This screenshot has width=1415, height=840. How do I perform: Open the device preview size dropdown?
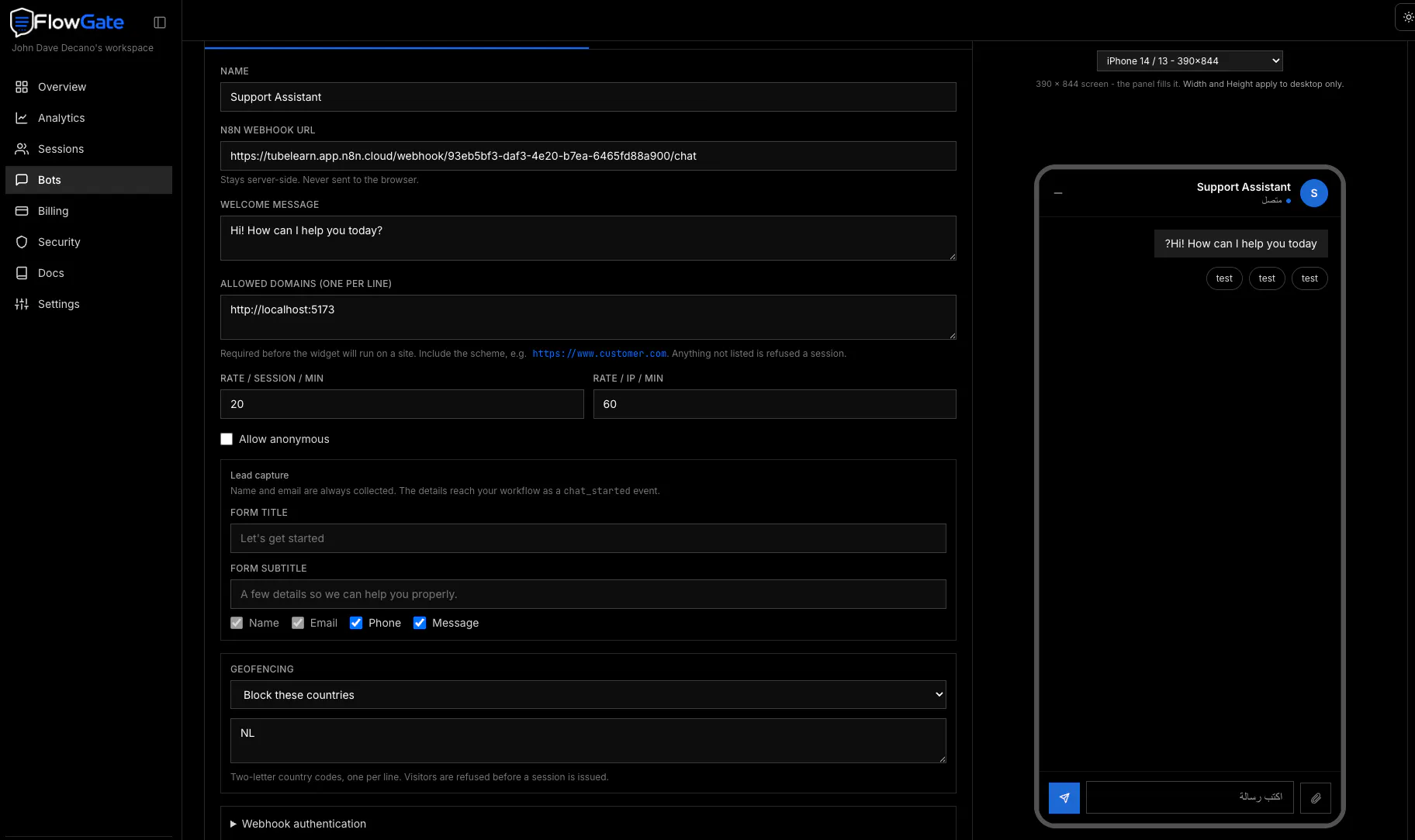pos(1189,60)
